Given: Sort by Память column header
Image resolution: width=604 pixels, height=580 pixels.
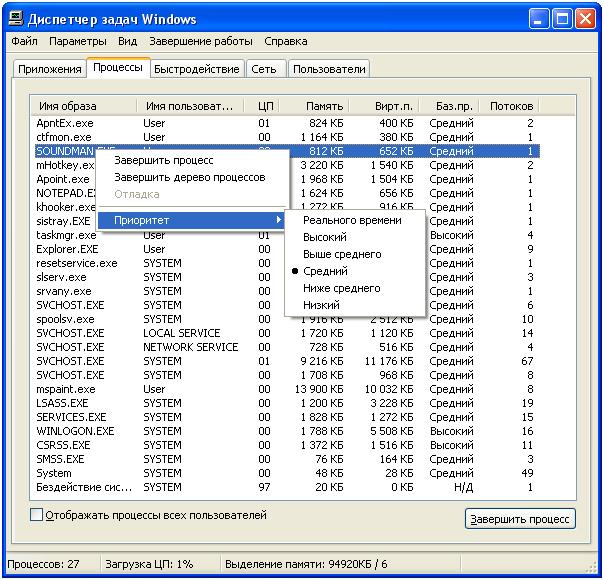Looking at the screenshot, I should (x=315, y=106).
